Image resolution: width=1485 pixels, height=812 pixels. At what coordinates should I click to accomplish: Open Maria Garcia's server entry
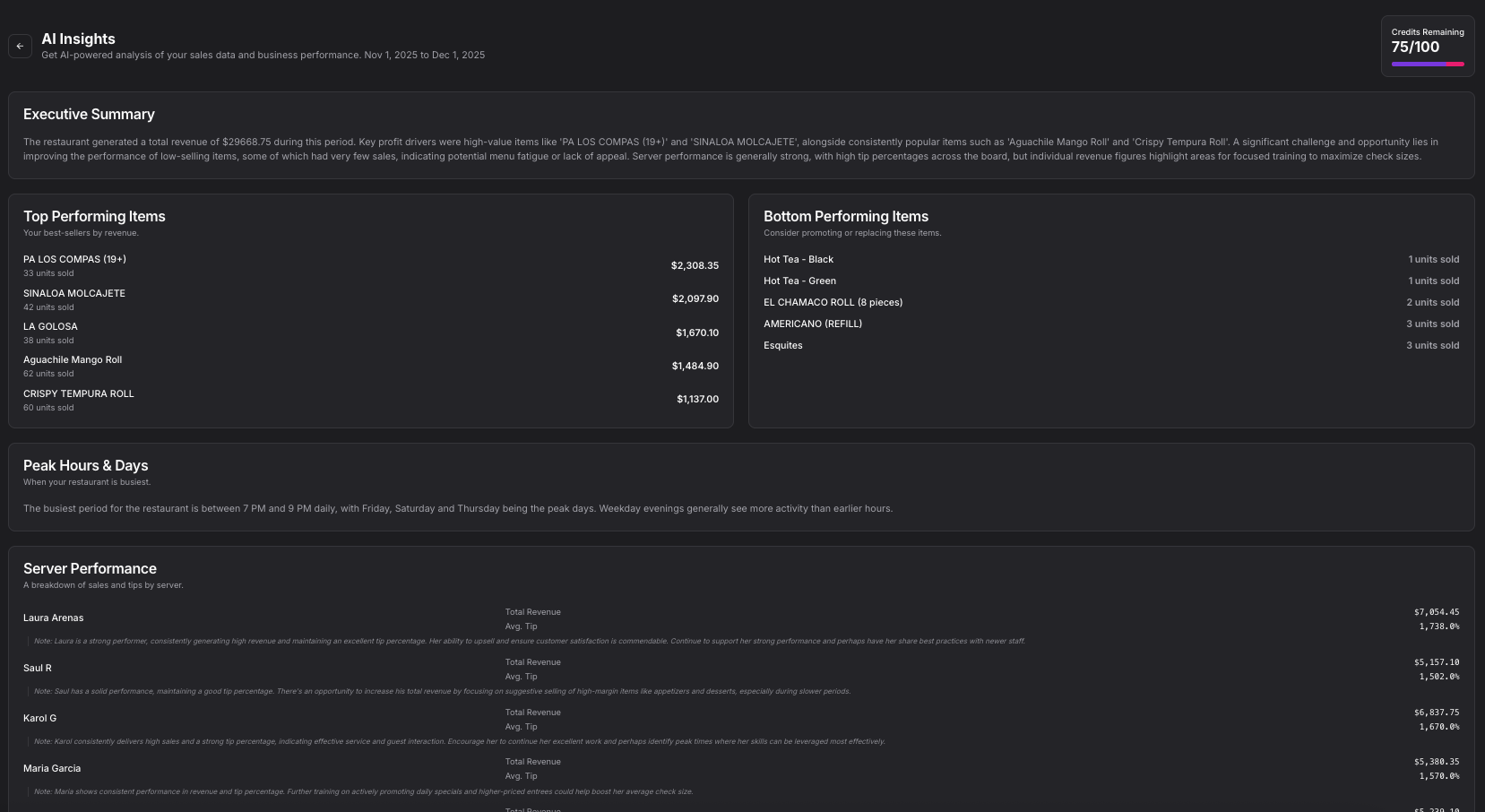(x=52, y=768)
